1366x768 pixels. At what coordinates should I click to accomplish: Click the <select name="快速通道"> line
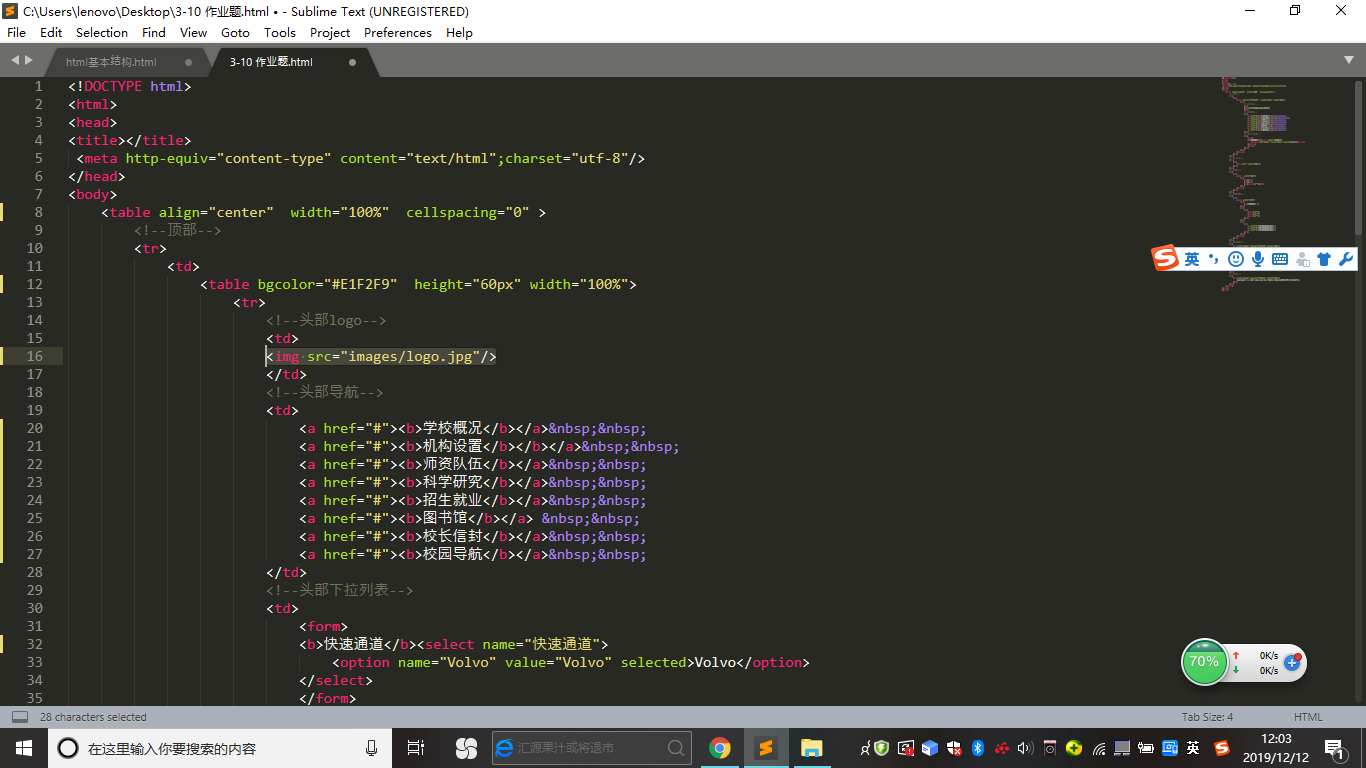(x=454, y=644)
